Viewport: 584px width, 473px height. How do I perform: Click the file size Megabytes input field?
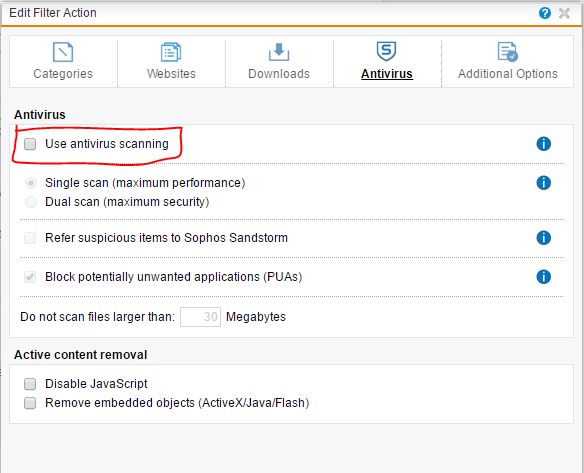200,317
